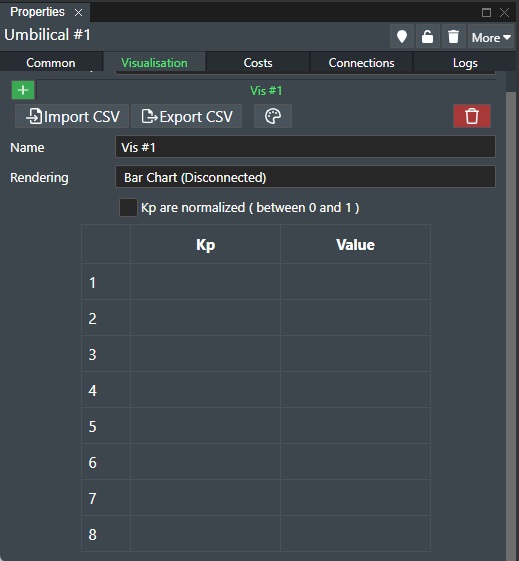Image resolution: width=519 pixels, height=561 pixels.
Task: Click Value cell in row 4
Action: 356,390
